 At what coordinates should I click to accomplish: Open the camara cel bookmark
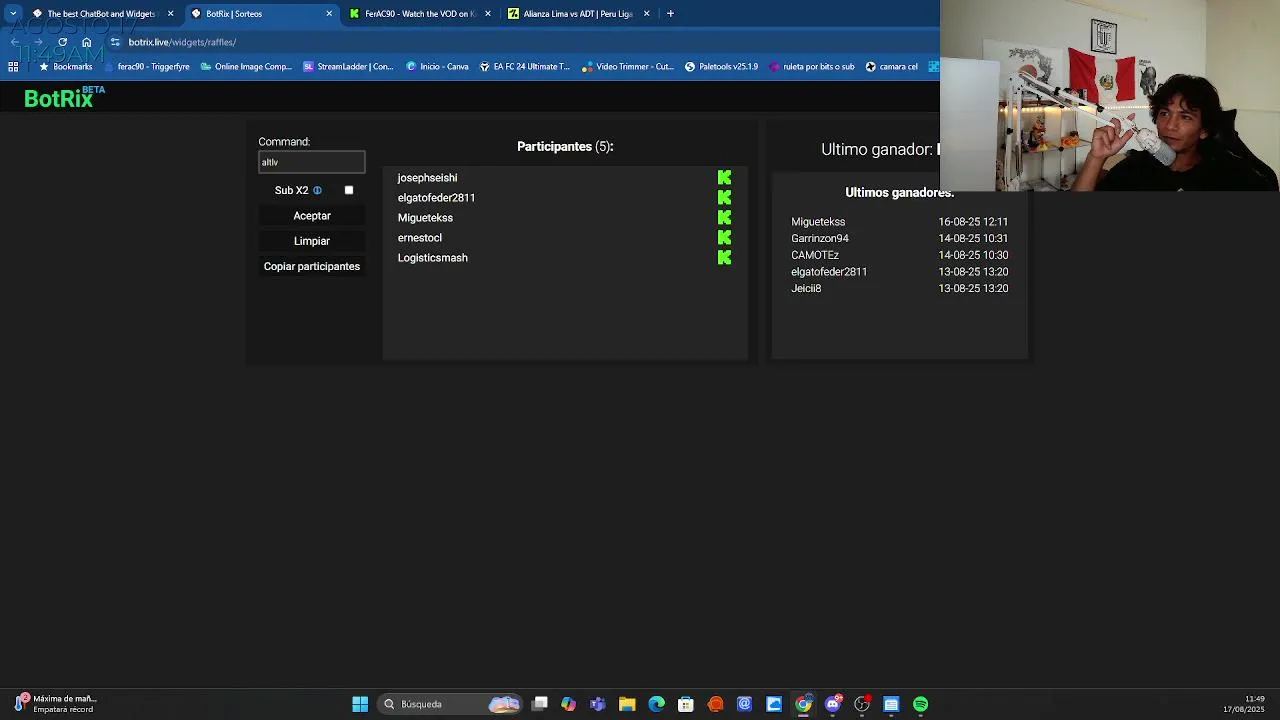click(891, 67)
